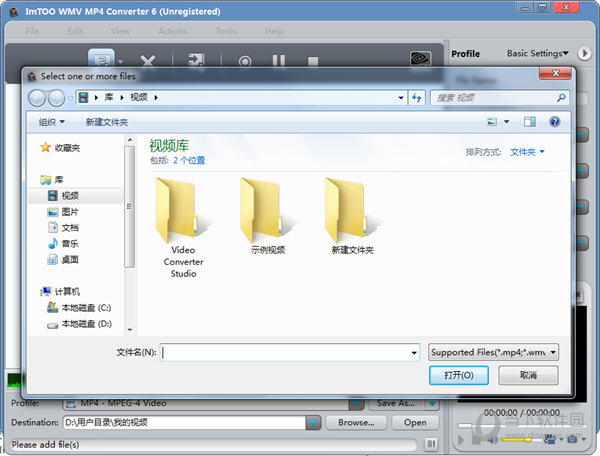Expand the Basic Settings dropdown
The width and height of the screenshot is (600, 456).
tap(538, 53)
